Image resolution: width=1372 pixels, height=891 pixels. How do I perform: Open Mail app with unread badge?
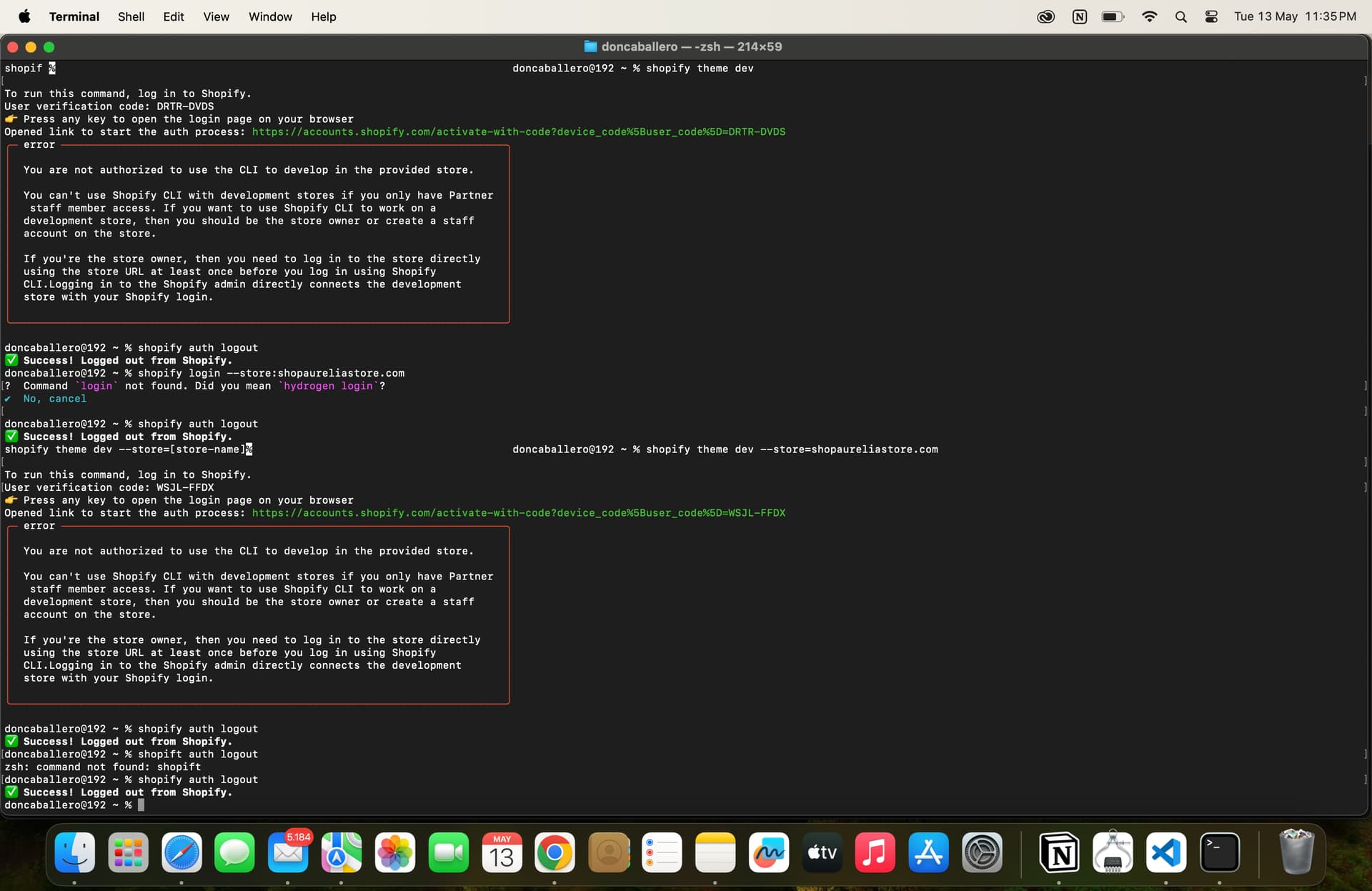coord(288,852)
